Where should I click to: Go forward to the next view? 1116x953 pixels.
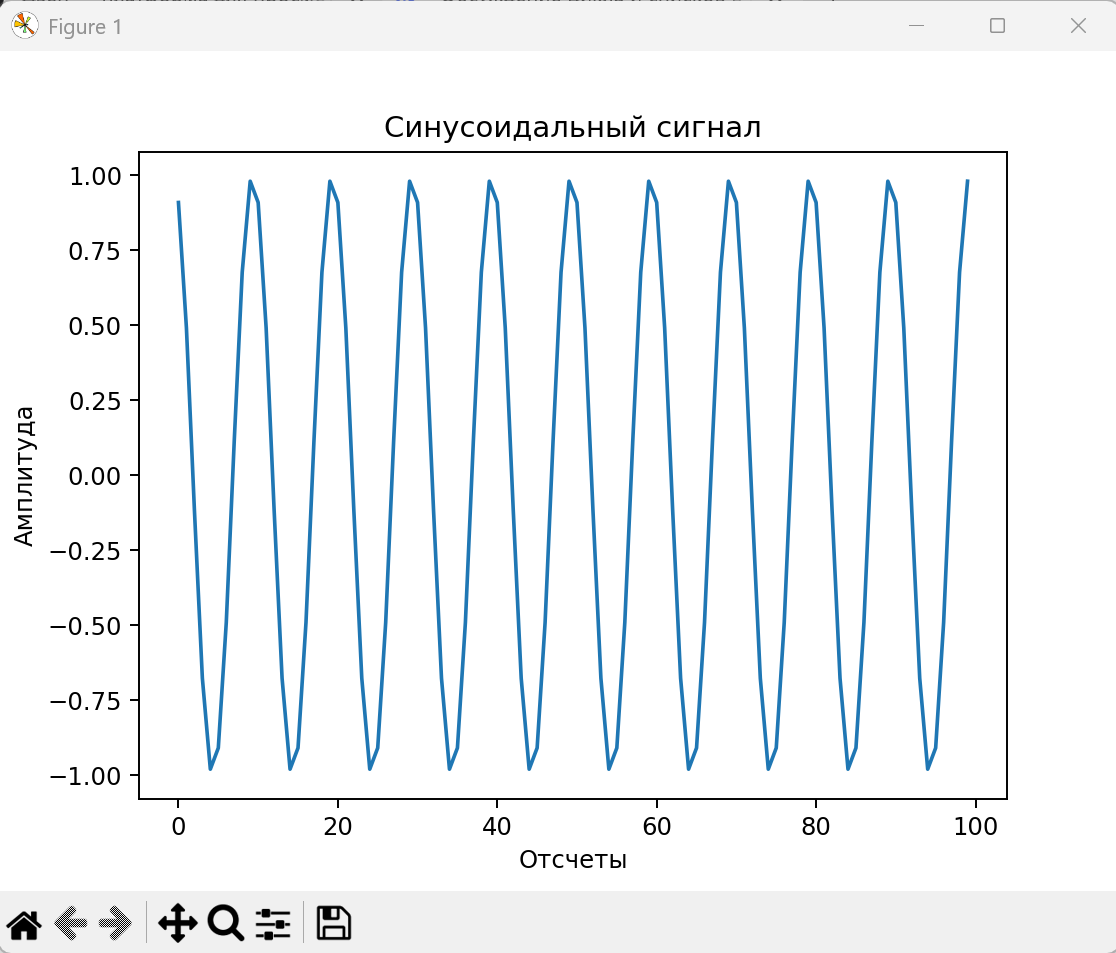click(116, 923)
